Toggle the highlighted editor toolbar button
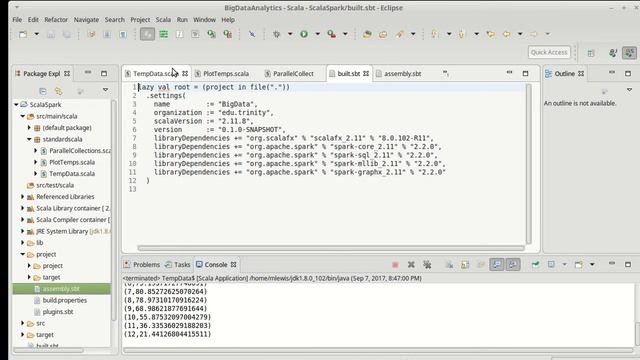Viewport: 640px width, 360px height. 147,34
